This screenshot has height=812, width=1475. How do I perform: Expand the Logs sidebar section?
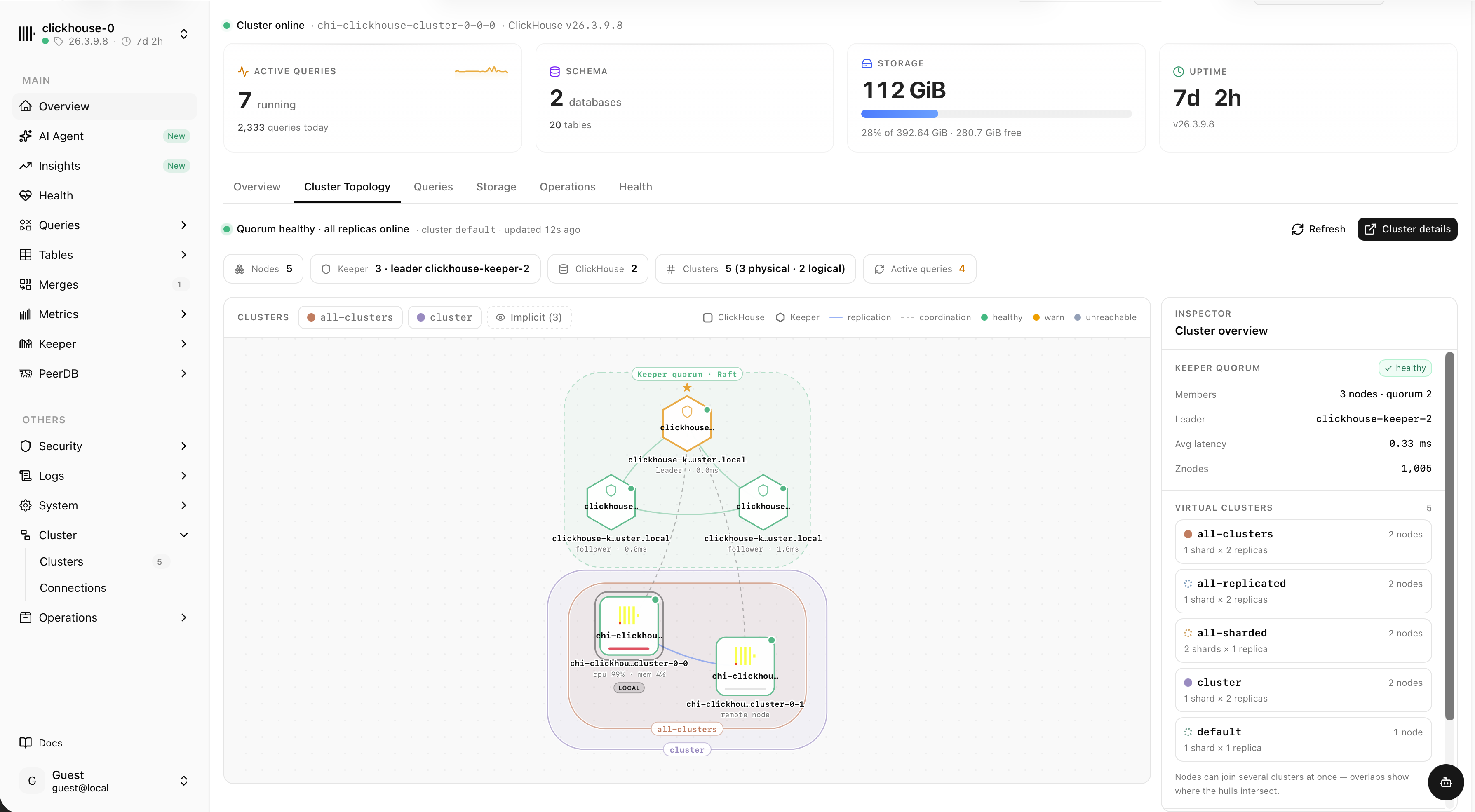(184, 476)
